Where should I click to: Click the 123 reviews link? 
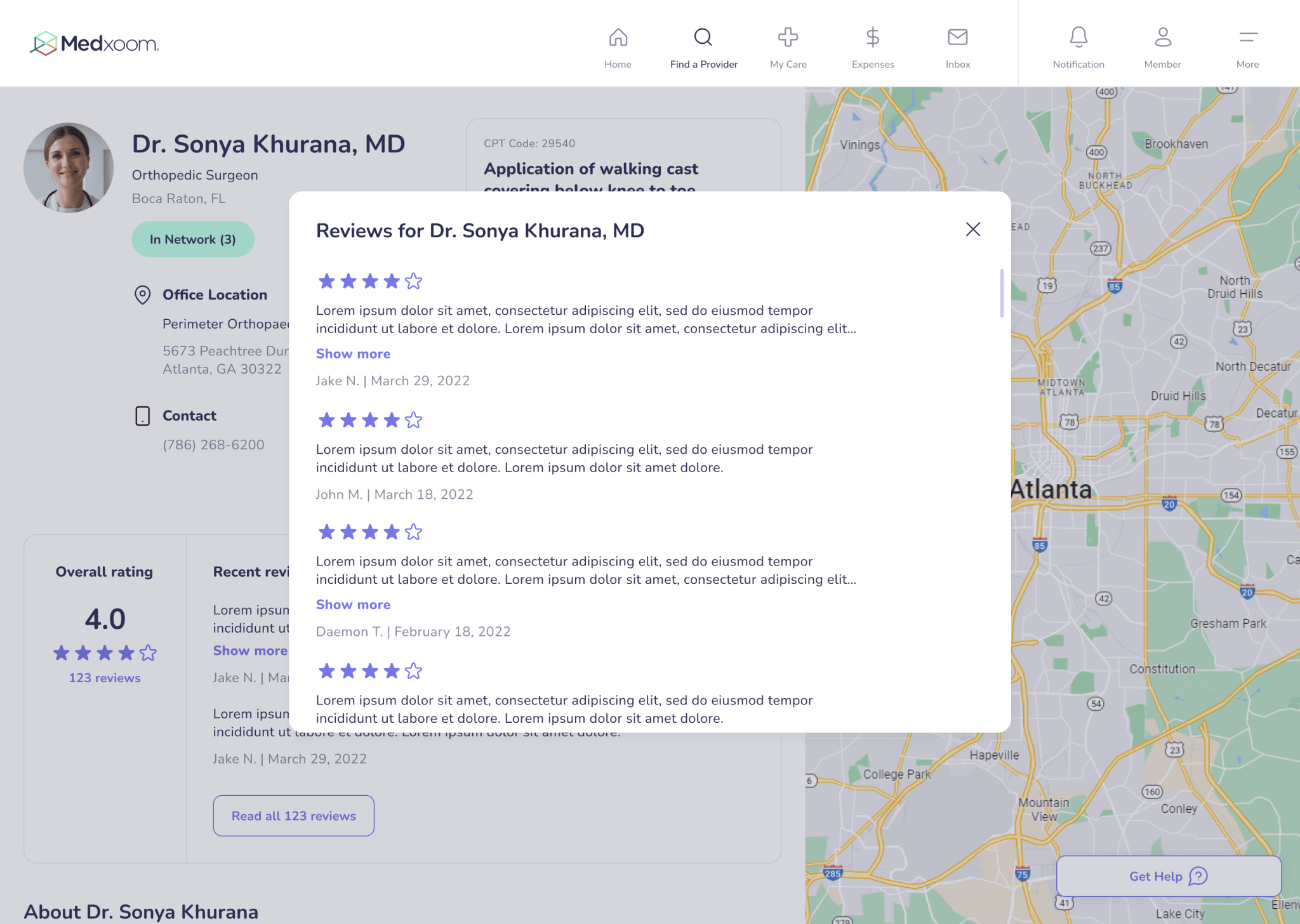coord(105,678)
